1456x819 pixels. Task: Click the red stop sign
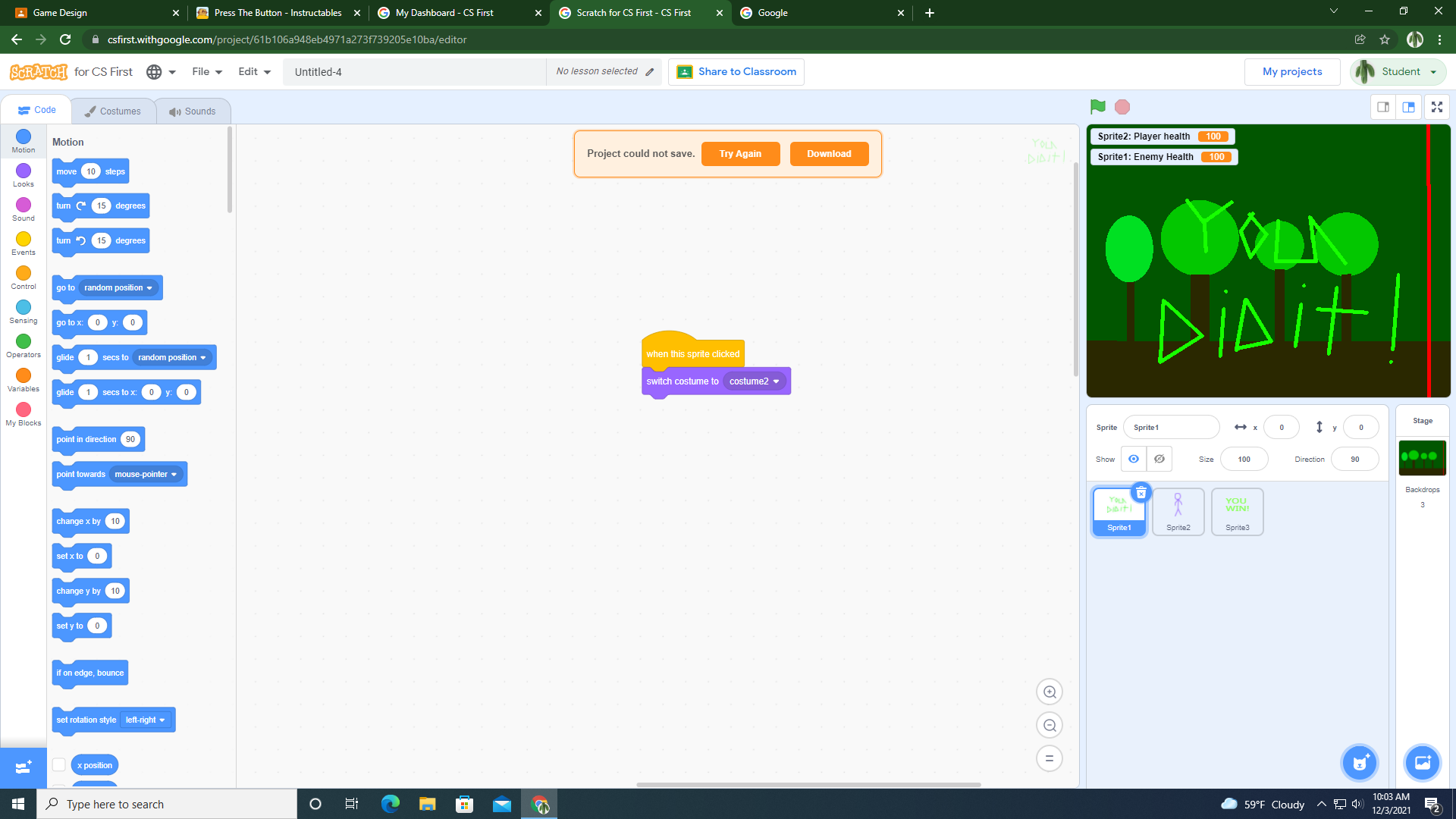pyautogui.click(x=1122, y=107)
